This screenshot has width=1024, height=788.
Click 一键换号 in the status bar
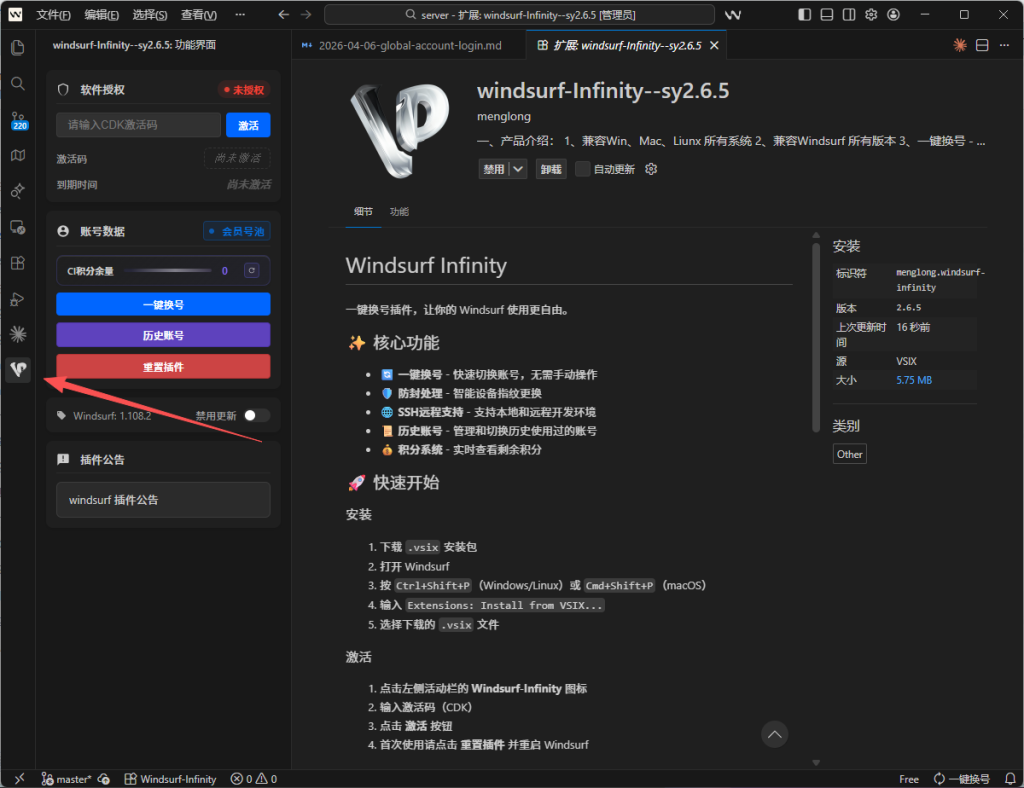962,779
